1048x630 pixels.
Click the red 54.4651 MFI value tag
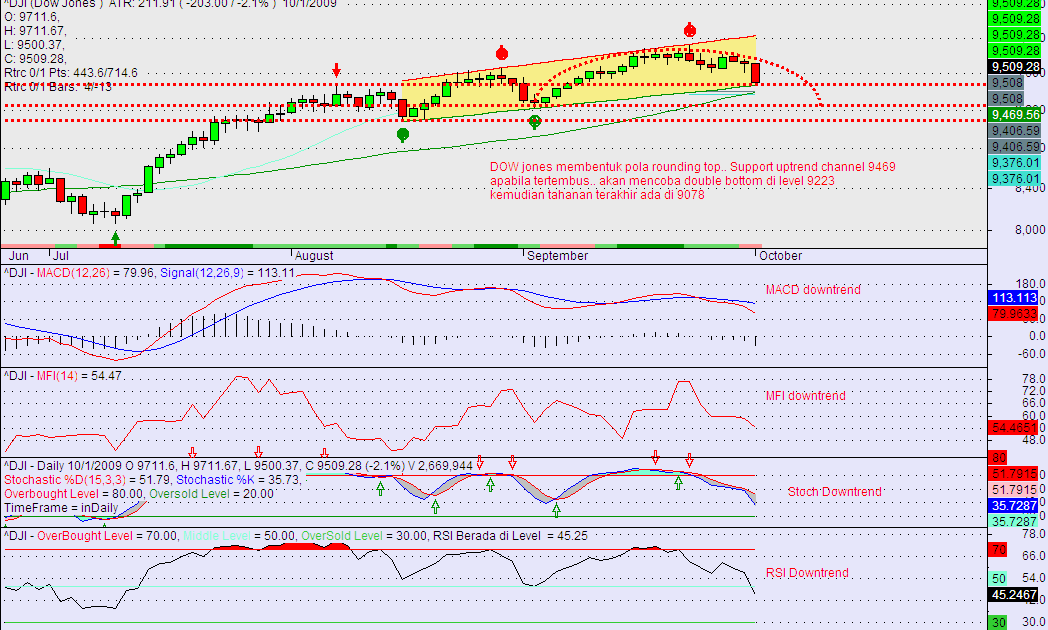[x=1014, y=428]
